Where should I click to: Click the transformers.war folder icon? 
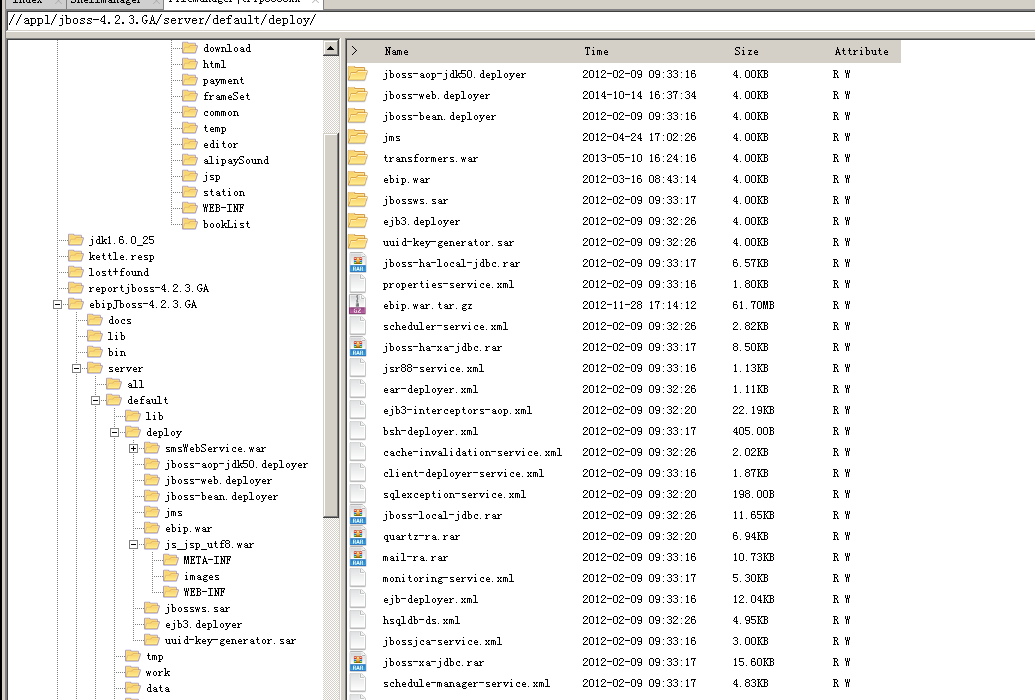click(x=358, y=158)
